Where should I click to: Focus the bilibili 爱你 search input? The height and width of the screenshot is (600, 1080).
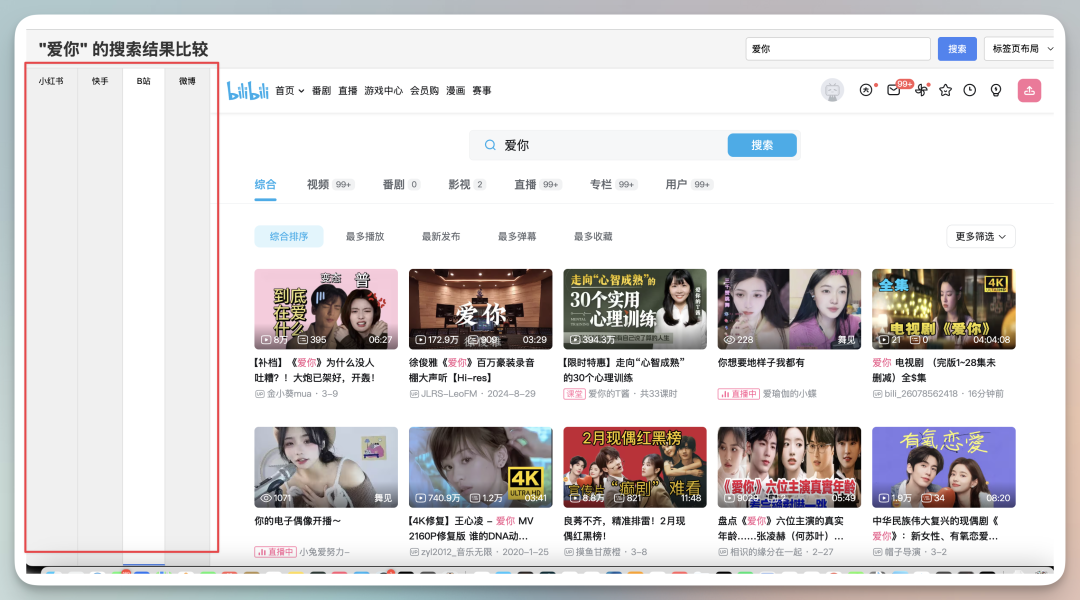[x=612, y=145]
